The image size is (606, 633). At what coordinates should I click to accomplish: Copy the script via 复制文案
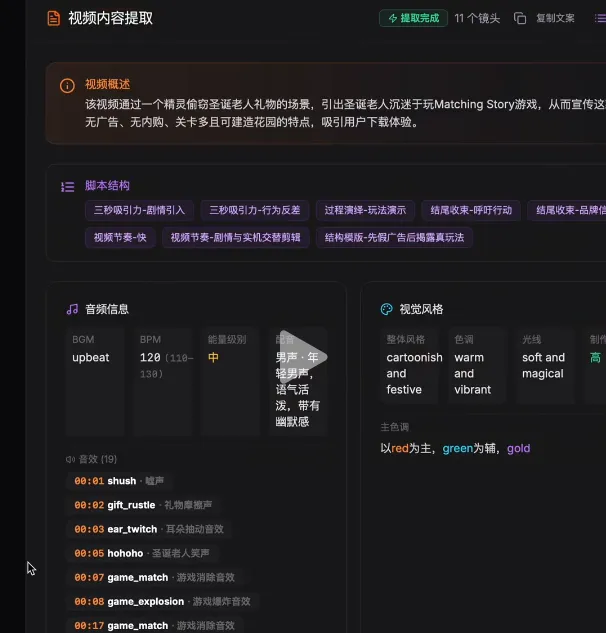pyautogui.click(x=555, y=18)
